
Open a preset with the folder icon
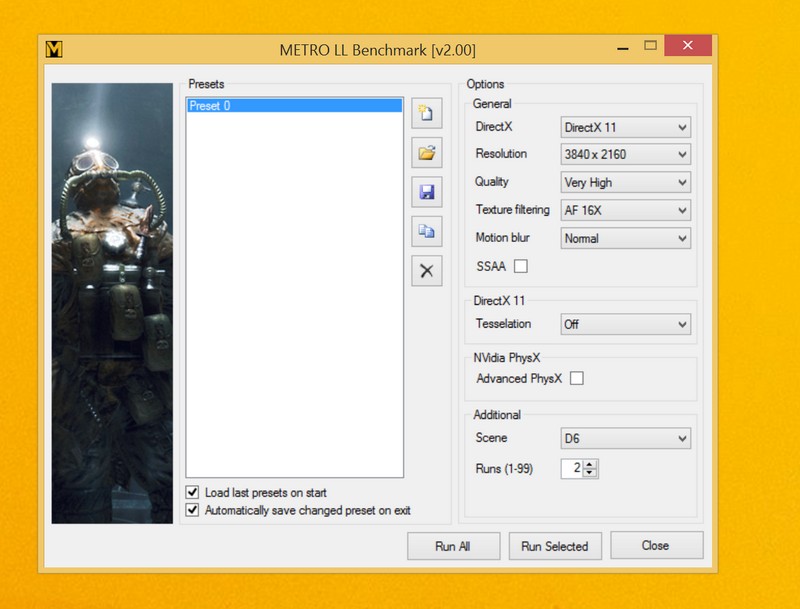tap(427, 153)
